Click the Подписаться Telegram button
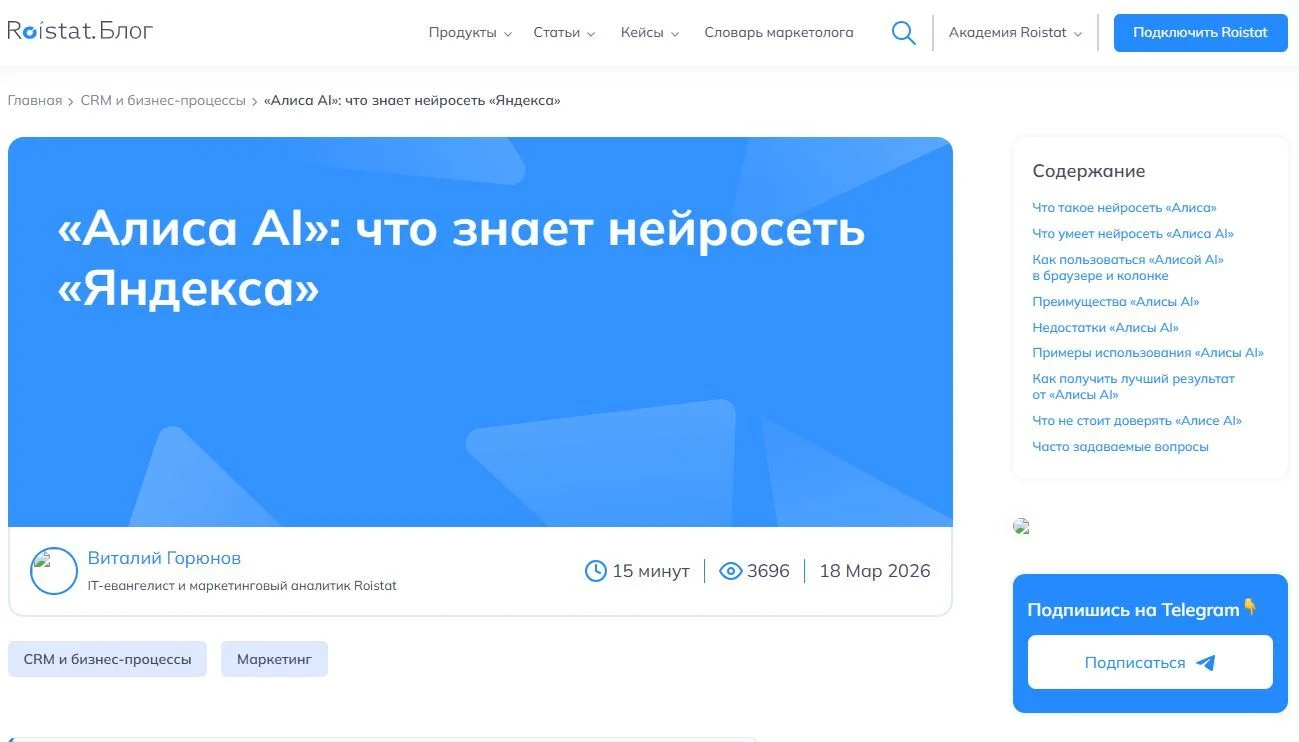Screen dimensions: 1299x742 coord(1150,662)
